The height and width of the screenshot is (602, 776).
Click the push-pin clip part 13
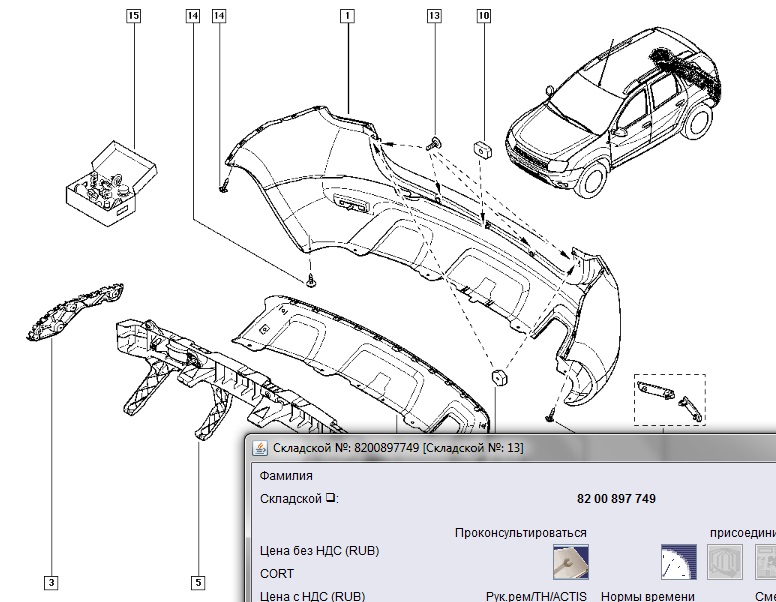tap(436, 145)
